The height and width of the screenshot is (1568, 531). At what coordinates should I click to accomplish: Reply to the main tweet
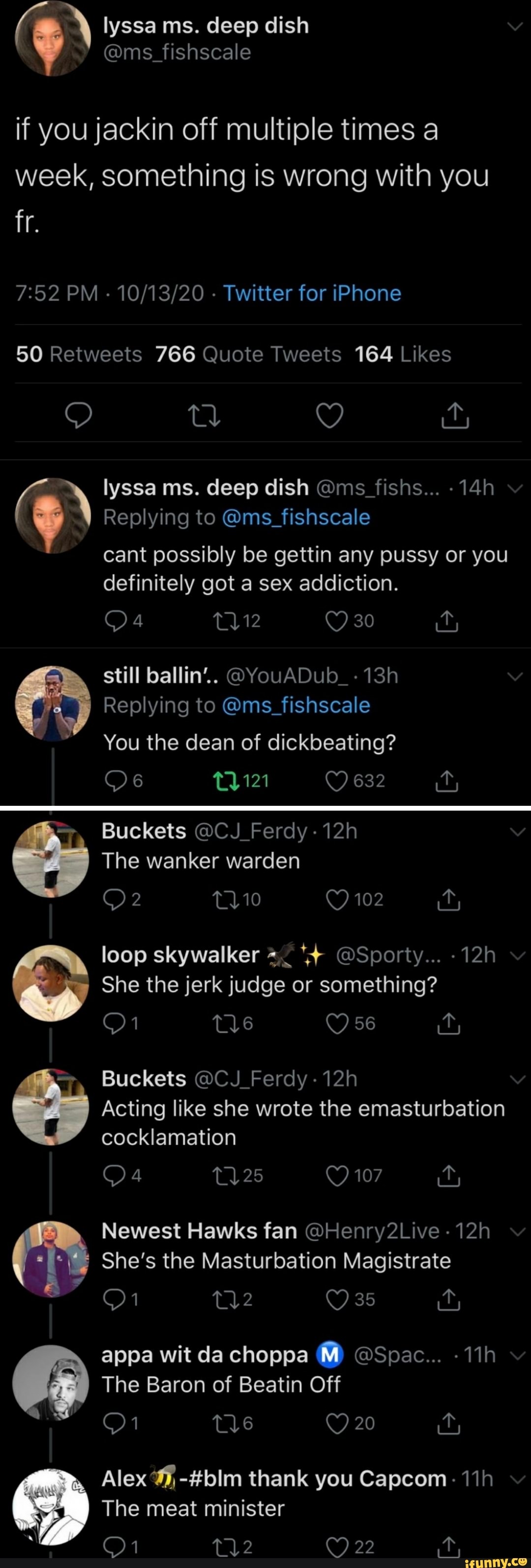click(79, 415)
